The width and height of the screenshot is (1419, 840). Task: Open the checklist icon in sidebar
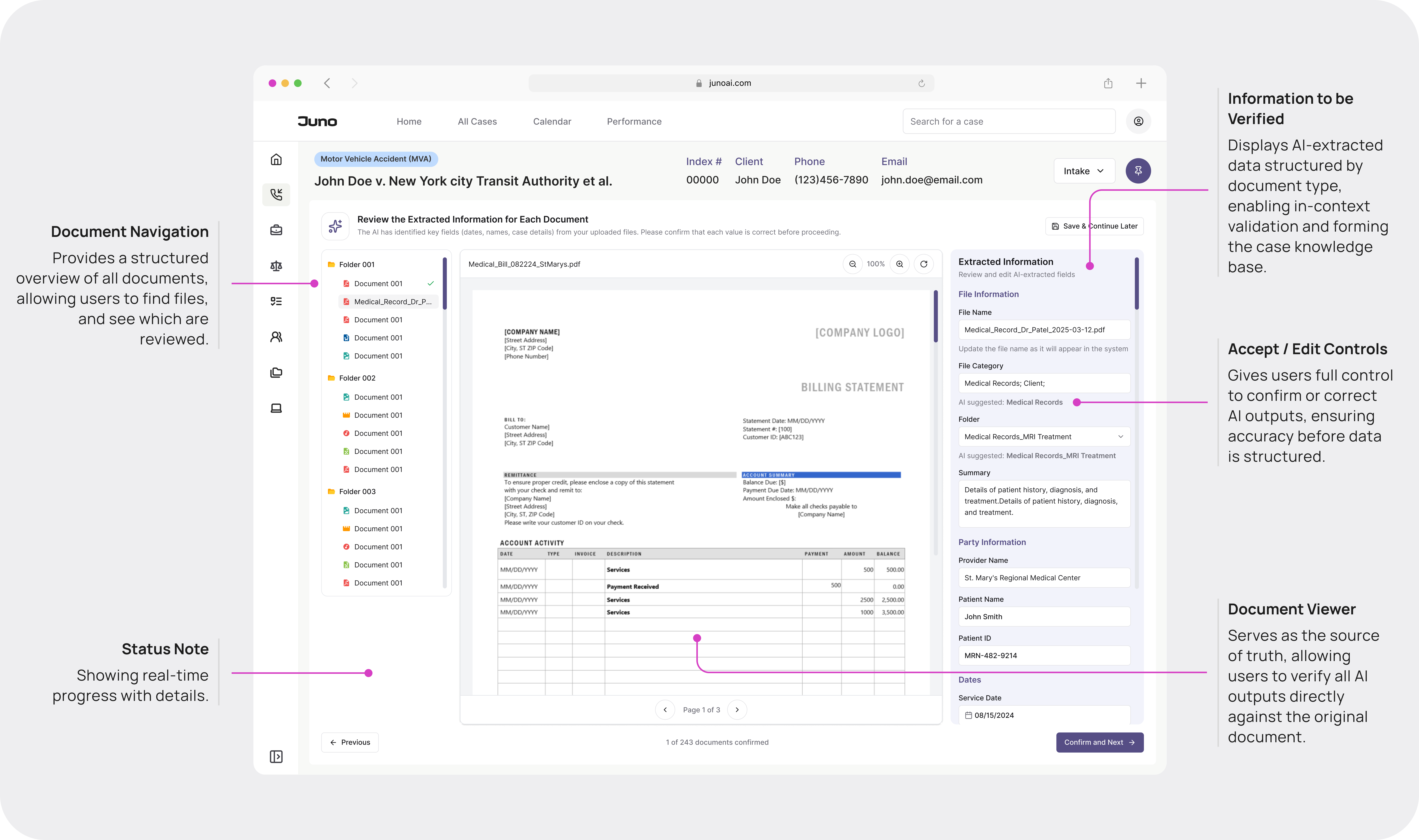pos(276,301)
